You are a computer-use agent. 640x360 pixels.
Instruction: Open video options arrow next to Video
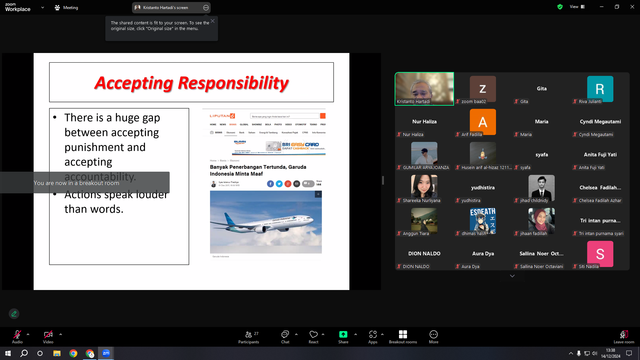pos(60,334)
